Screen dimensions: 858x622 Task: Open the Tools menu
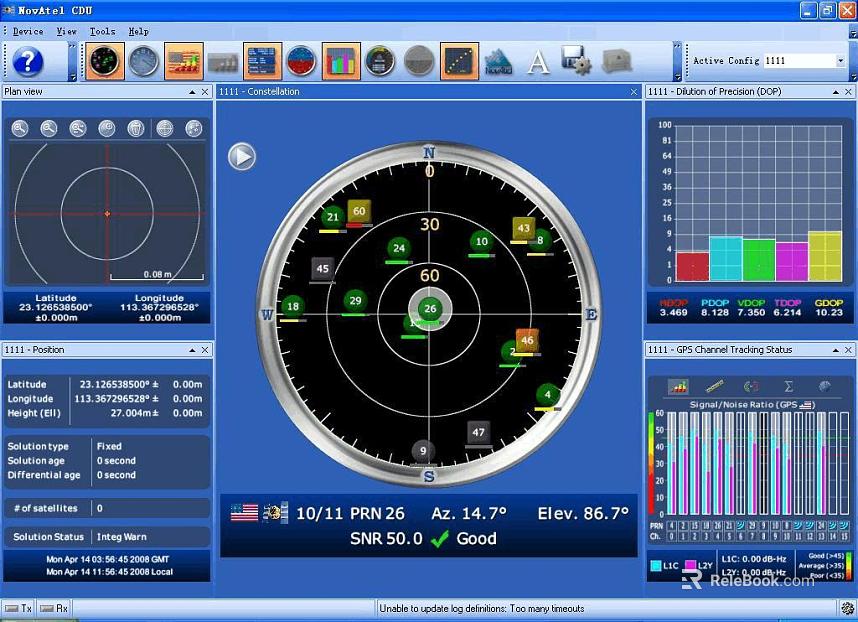click(102, 31)
